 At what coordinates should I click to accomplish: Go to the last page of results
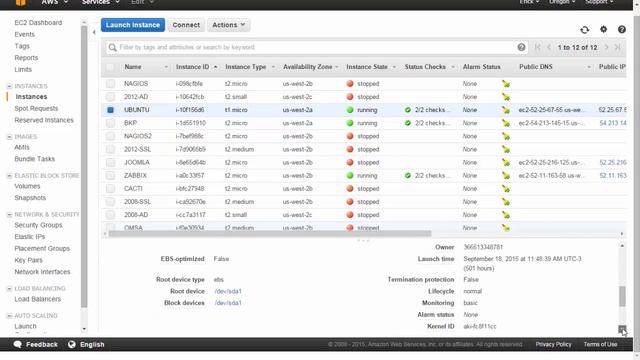(618, 47)
